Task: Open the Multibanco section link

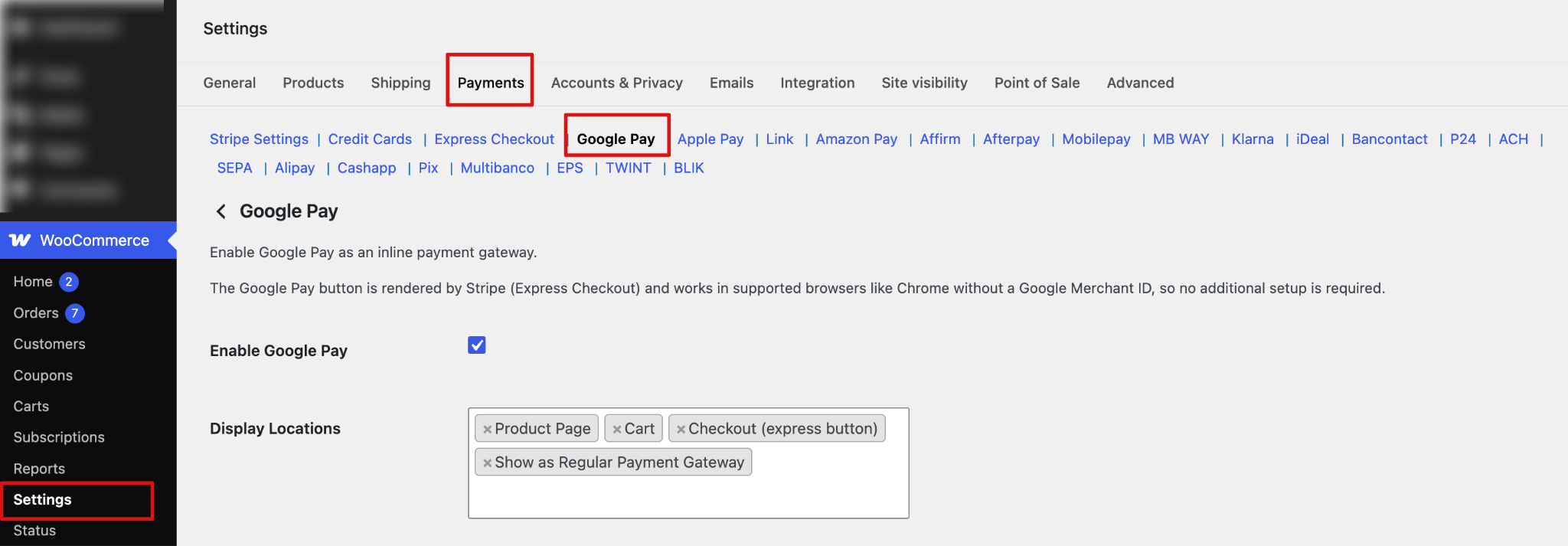Action: click(497, 168)
